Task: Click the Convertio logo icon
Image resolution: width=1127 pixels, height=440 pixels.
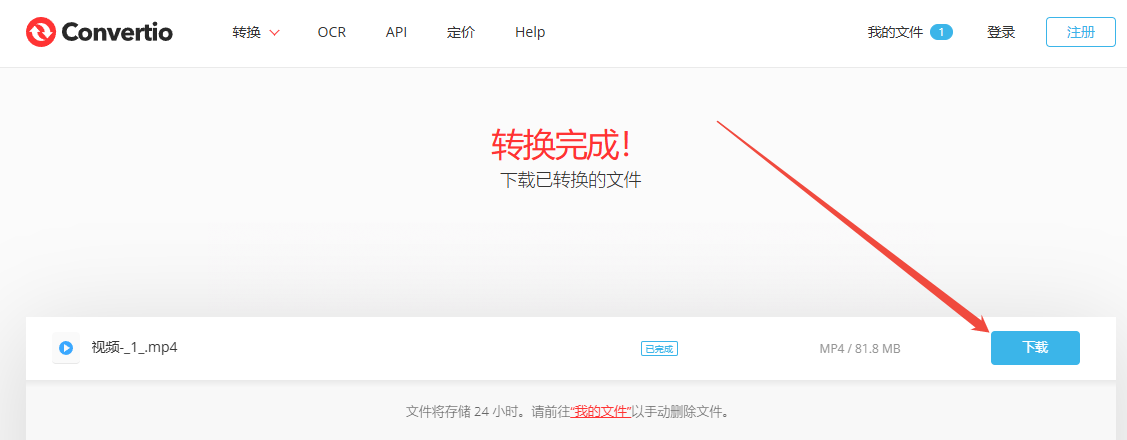Action: tap(40, 32)
